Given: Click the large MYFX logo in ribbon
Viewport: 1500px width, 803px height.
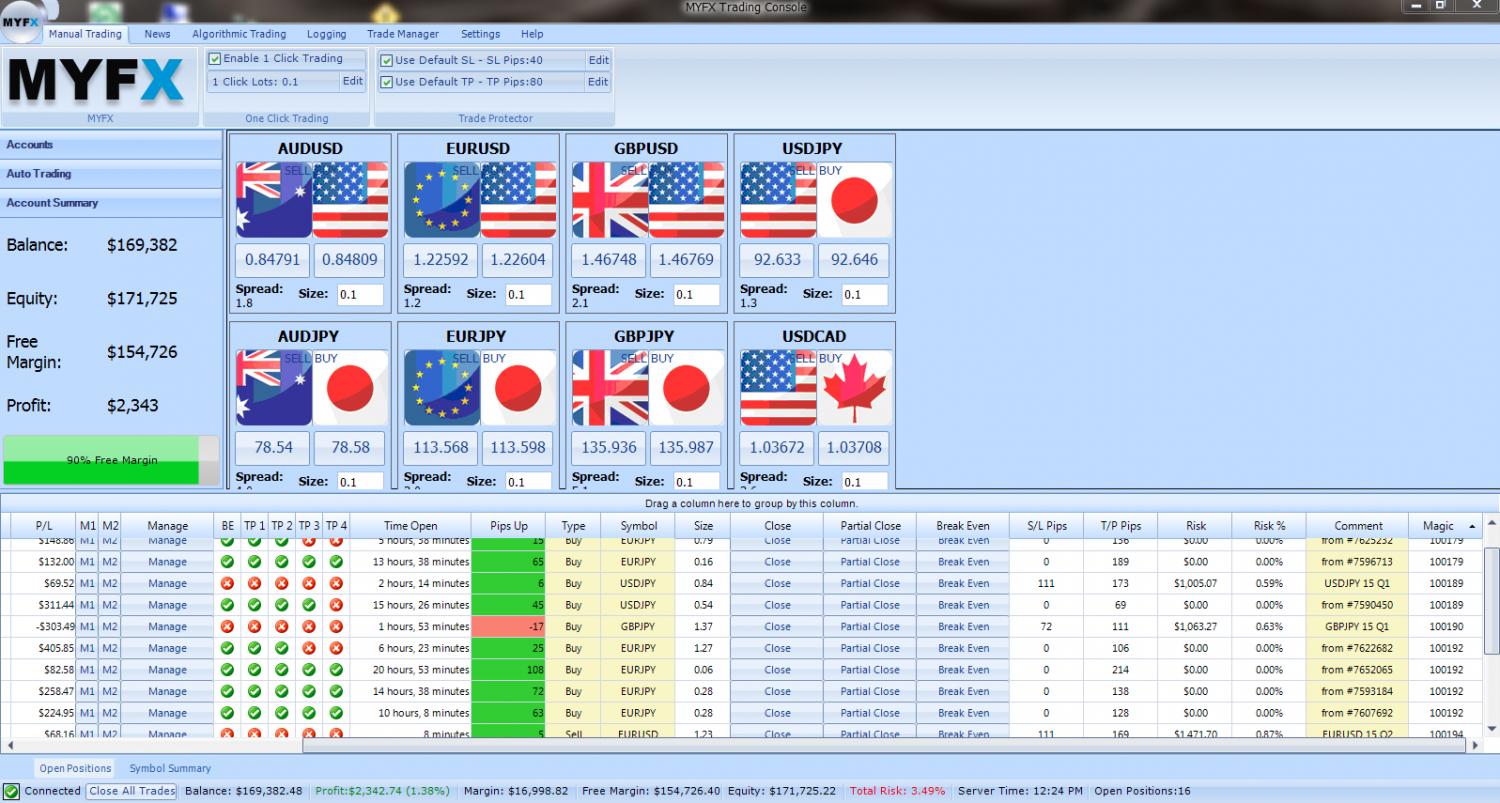Looking at the screenshot, I should 97,80.
